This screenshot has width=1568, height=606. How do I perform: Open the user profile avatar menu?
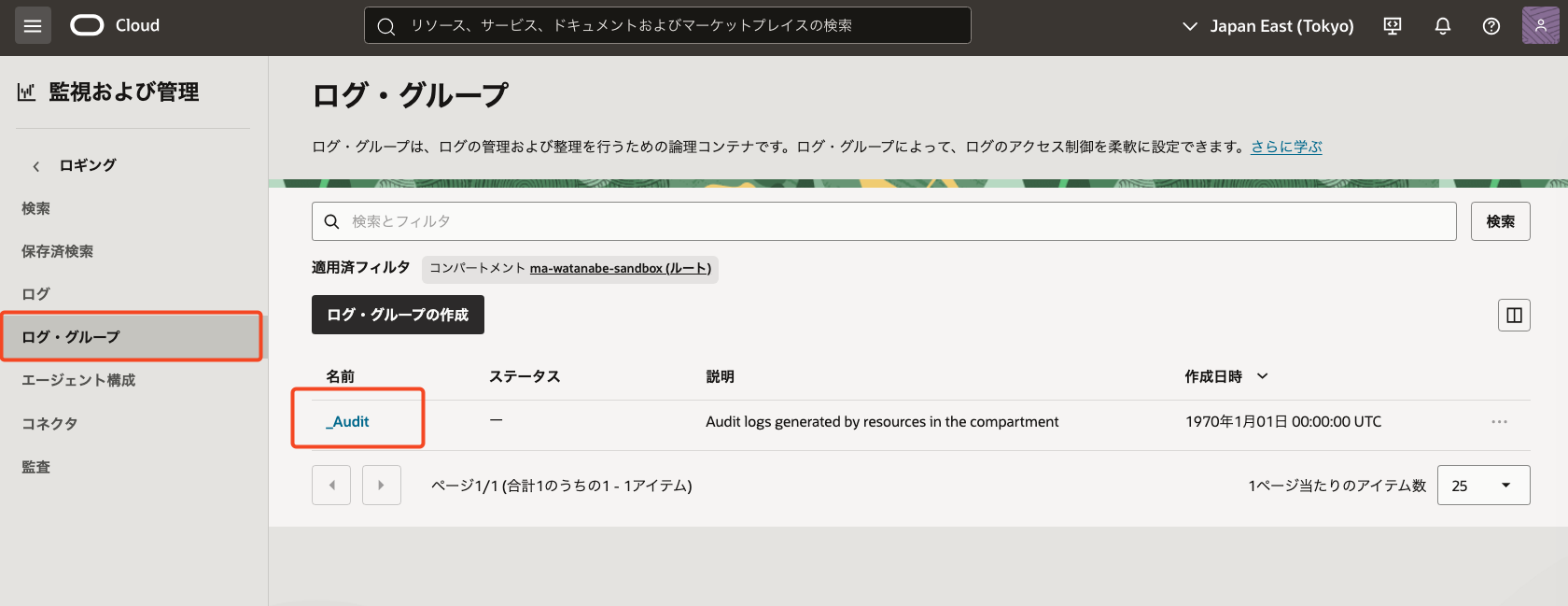(x=1540, y=26)
